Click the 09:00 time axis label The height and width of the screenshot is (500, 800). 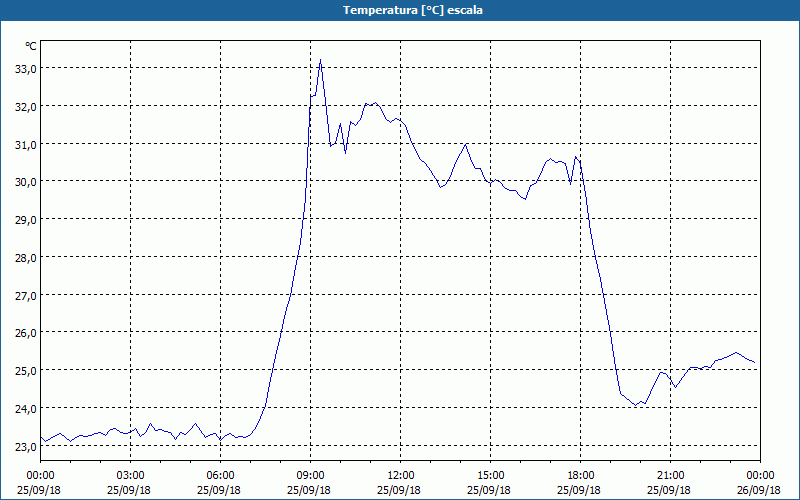coord(310,476)
